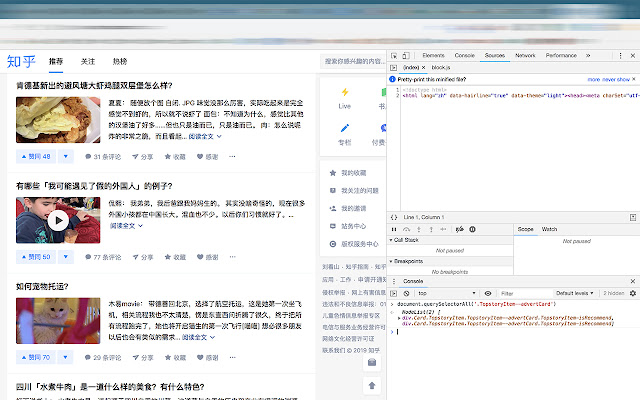
Task: Switch to the 热榜 feed tab
Action: 120,62
